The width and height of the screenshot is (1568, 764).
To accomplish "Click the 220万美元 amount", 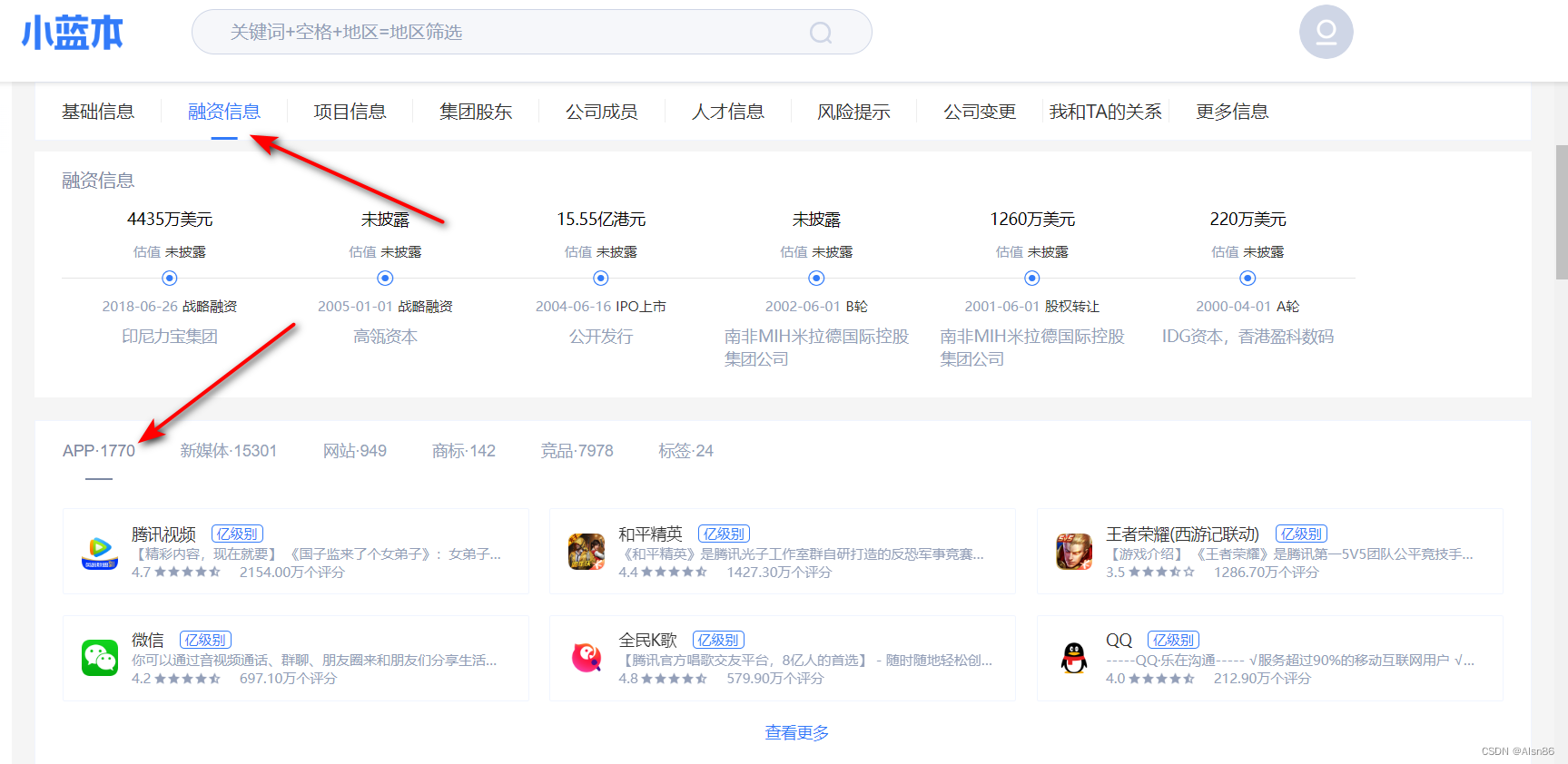I will click(1247, 220).
